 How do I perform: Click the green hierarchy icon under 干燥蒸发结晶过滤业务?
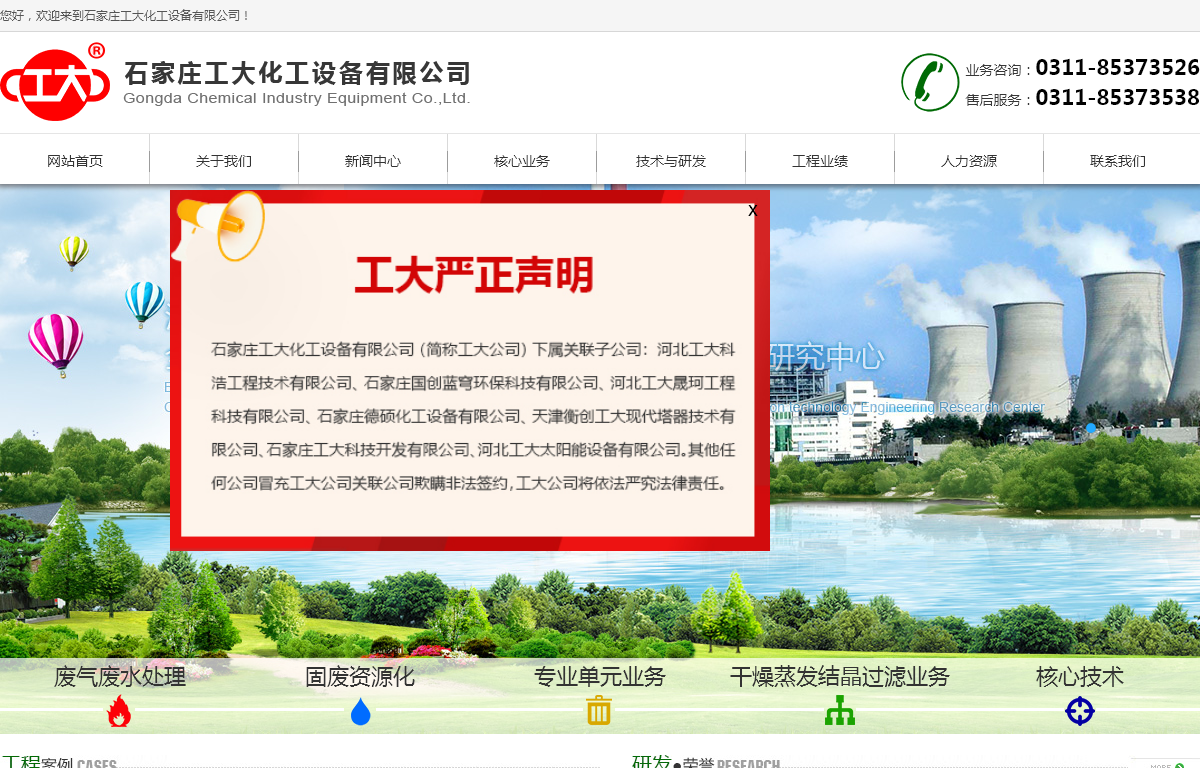click(840, 710)
